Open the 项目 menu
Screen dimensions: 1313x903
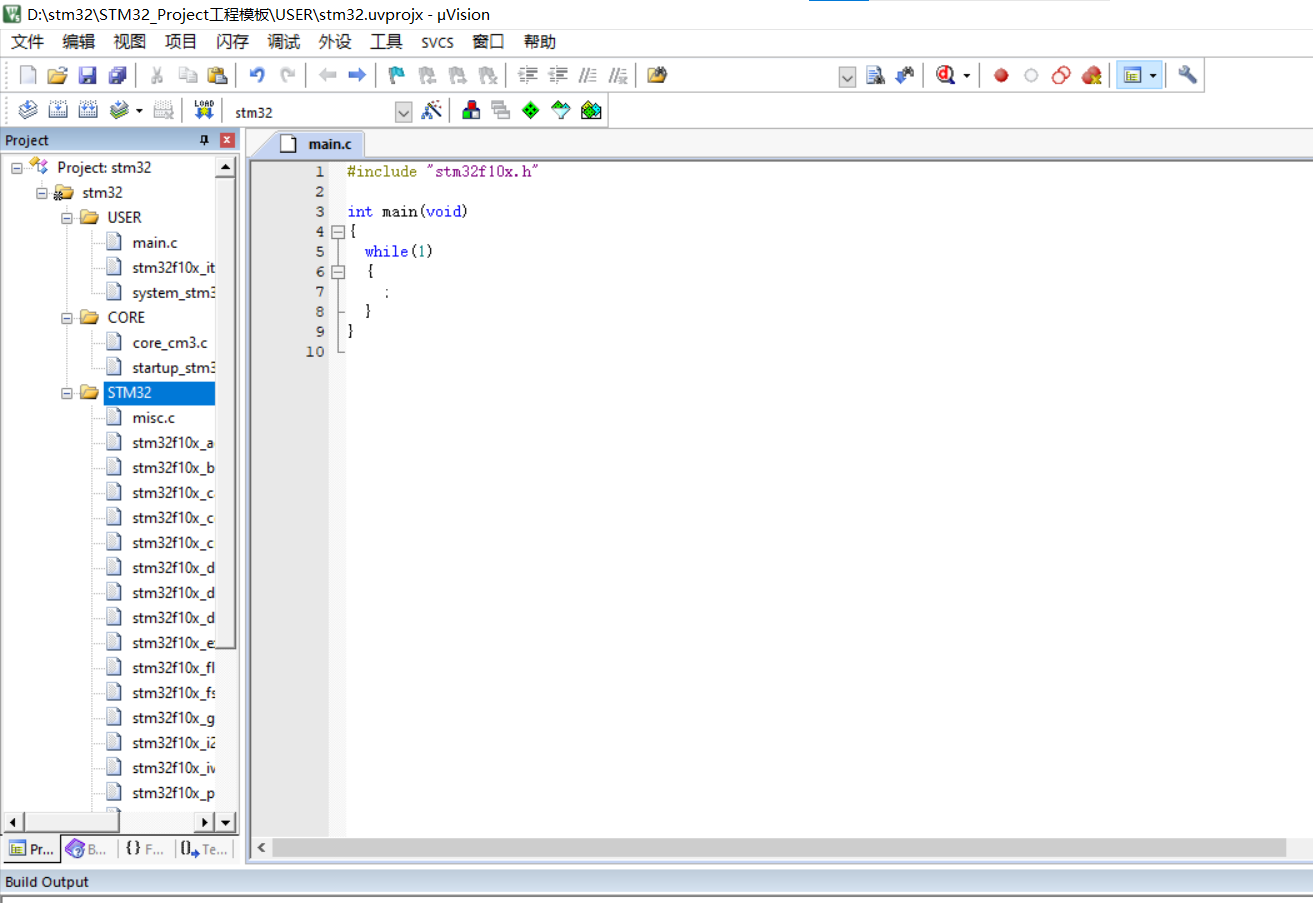(181, 42)
